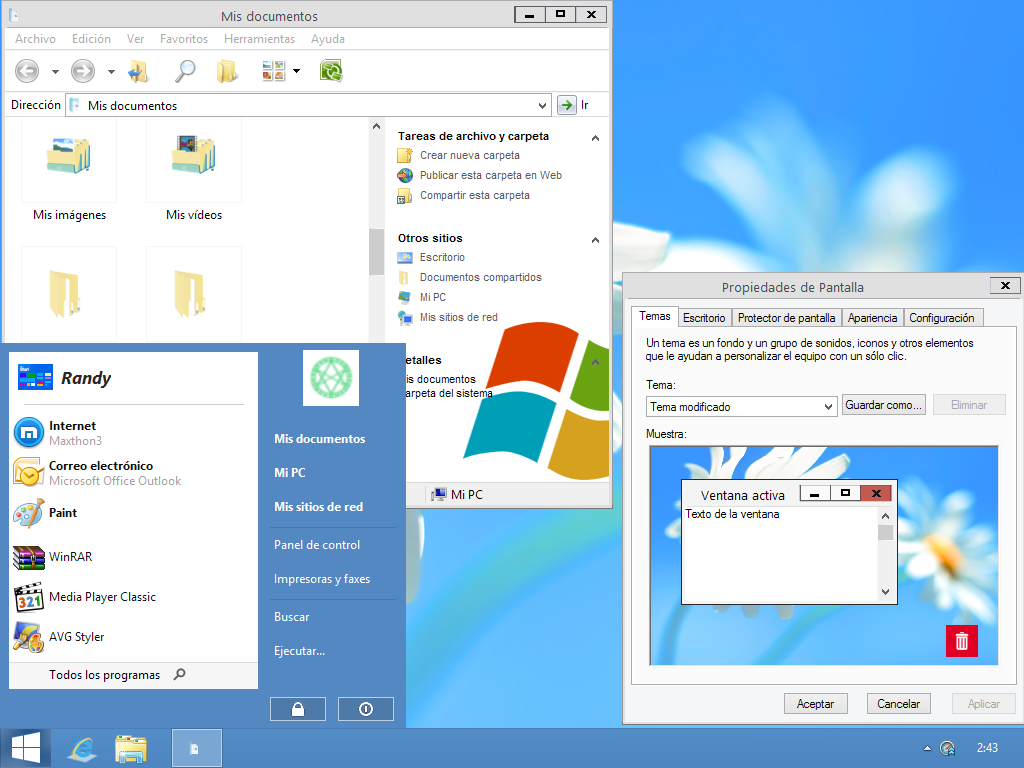Click the Ir go button
Image resolution: width=1024 pixels, height=768 pixels.
pyautogui.click(x=567, y=104)
